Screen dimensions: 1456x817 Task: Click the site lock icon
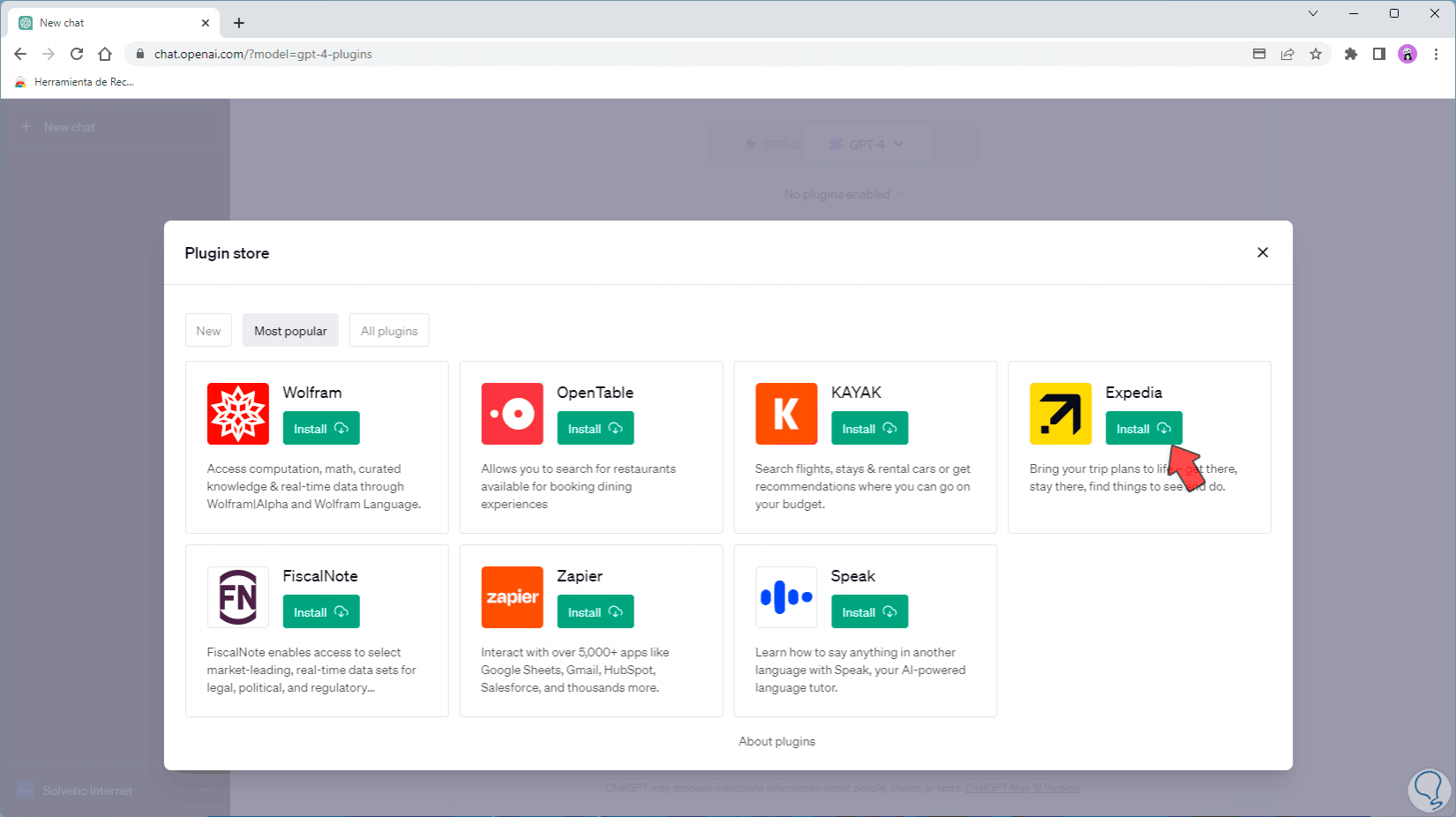click(139, 54)
